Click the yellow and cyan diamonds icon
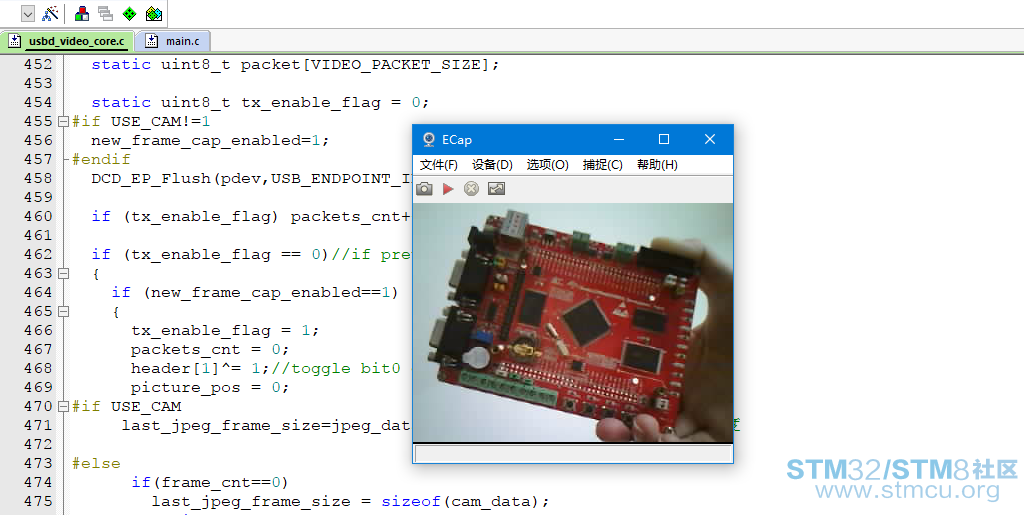Image resolution: width=1024 pixels, height=515 pixels. click(153, 14)
